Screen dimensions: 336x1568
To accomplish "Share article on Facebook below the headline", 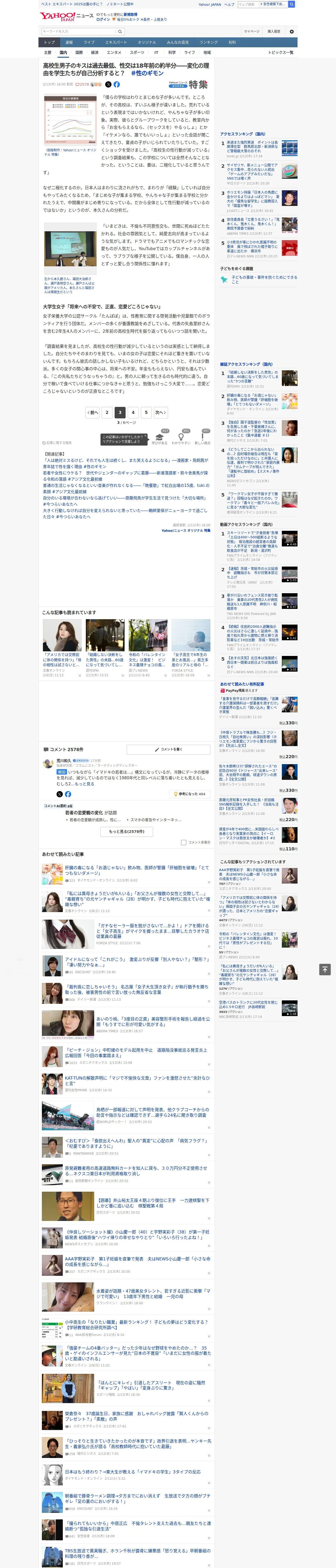I will pos(116,85).
